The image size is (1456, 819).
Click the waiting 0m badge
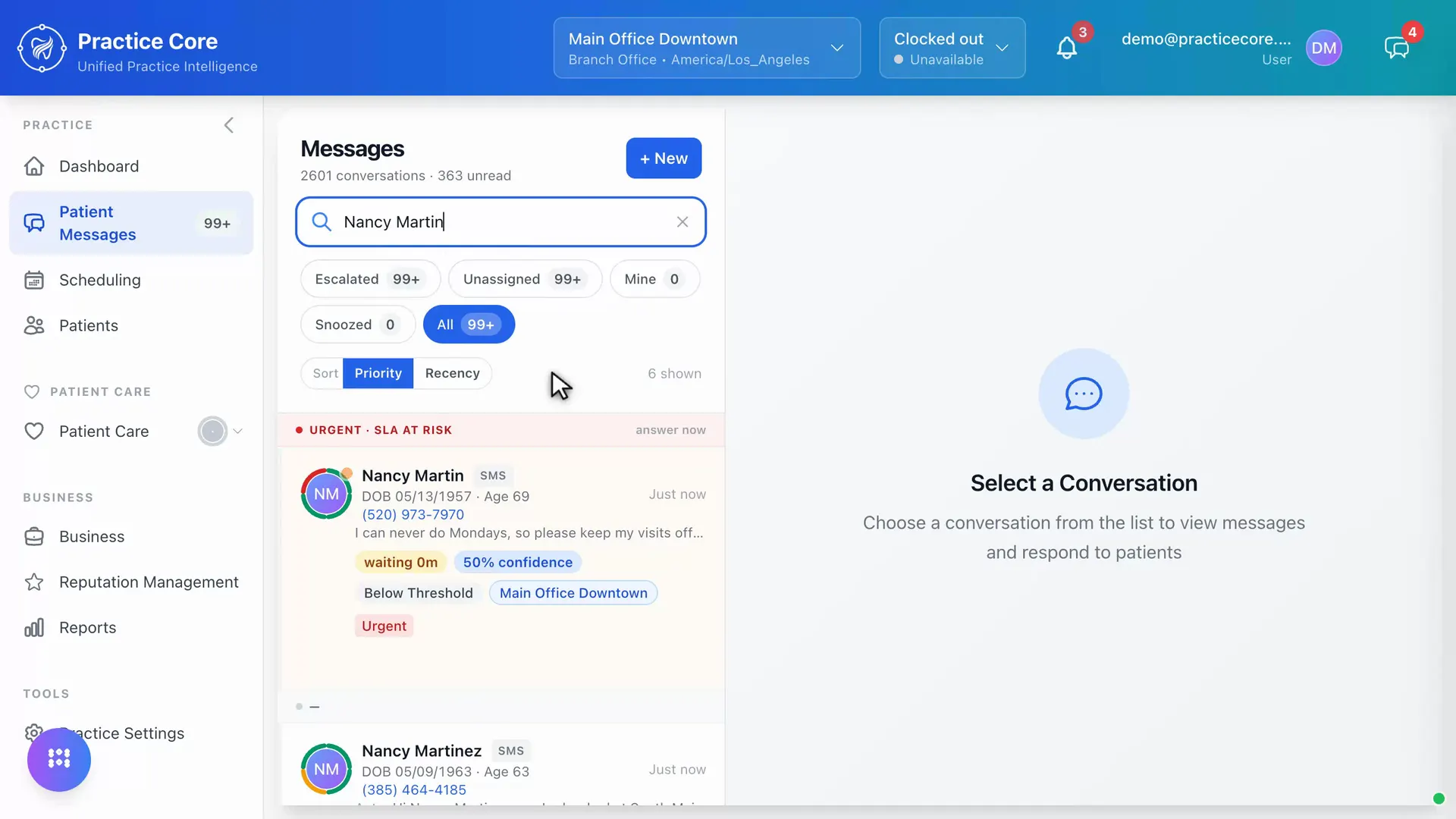click(400, 563)
